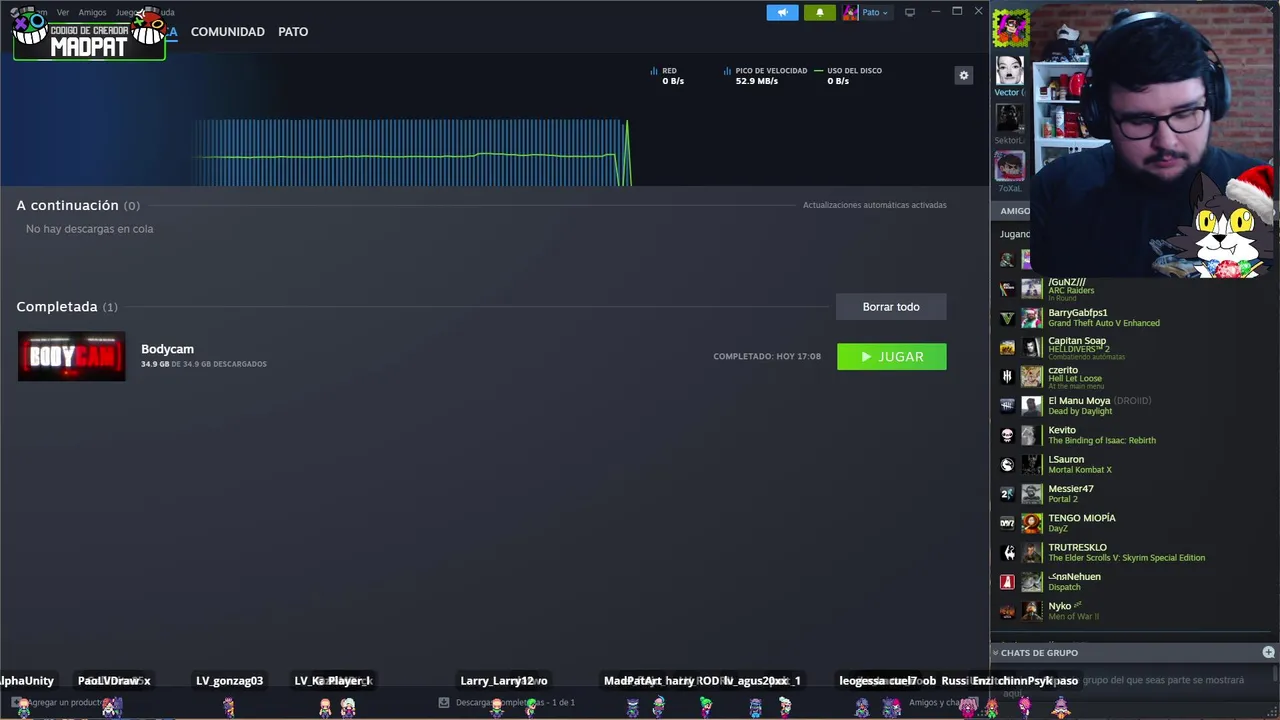Click the Hell Let Loose game icon

tap(1007, 377)
